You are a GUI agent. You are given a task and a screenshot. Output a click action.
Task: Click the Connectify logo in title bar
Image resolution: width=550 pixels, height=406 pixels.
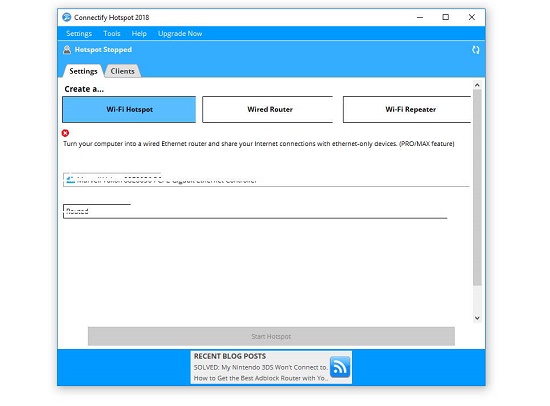(x=66, y=17)
